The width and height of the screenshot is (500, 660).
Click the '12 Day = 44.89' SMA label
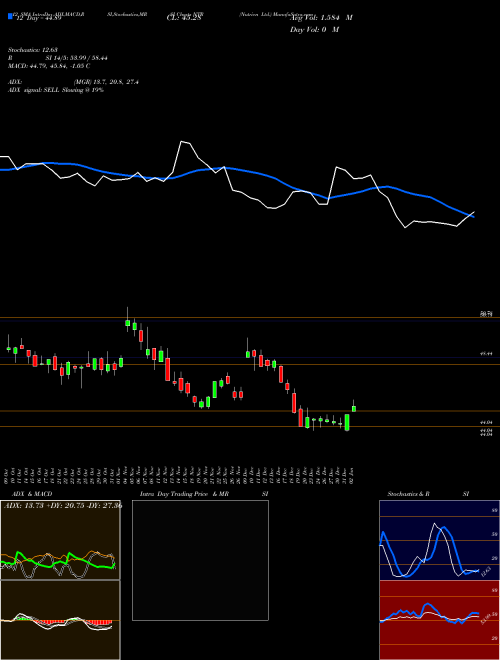[37, 18]
